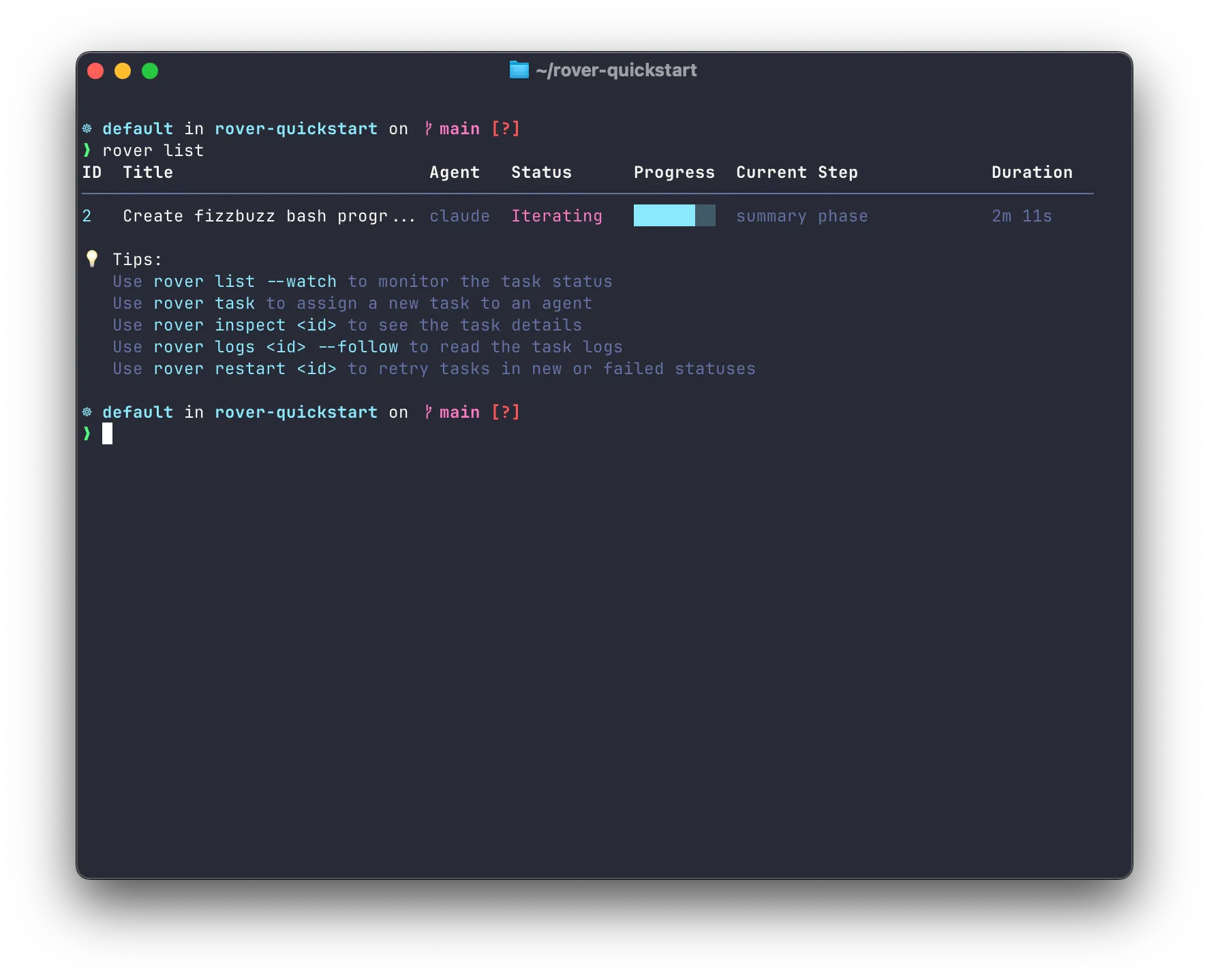1209x980 pixels.
Task: Select the 2m 11s duration value
Action: tap(1021, 216)
